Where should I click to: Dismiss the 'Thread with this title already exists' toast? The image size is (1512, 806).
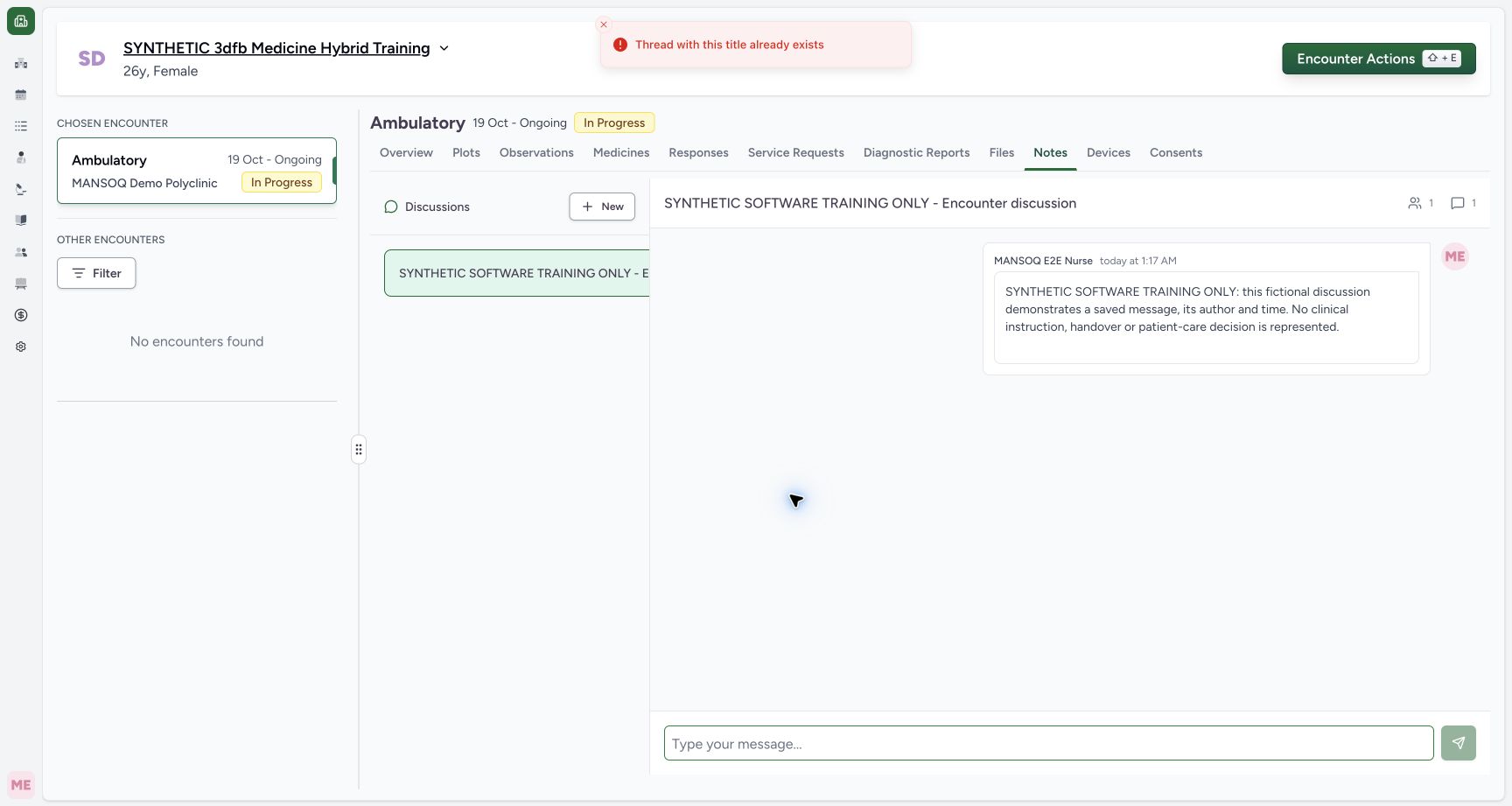(604, 25)
